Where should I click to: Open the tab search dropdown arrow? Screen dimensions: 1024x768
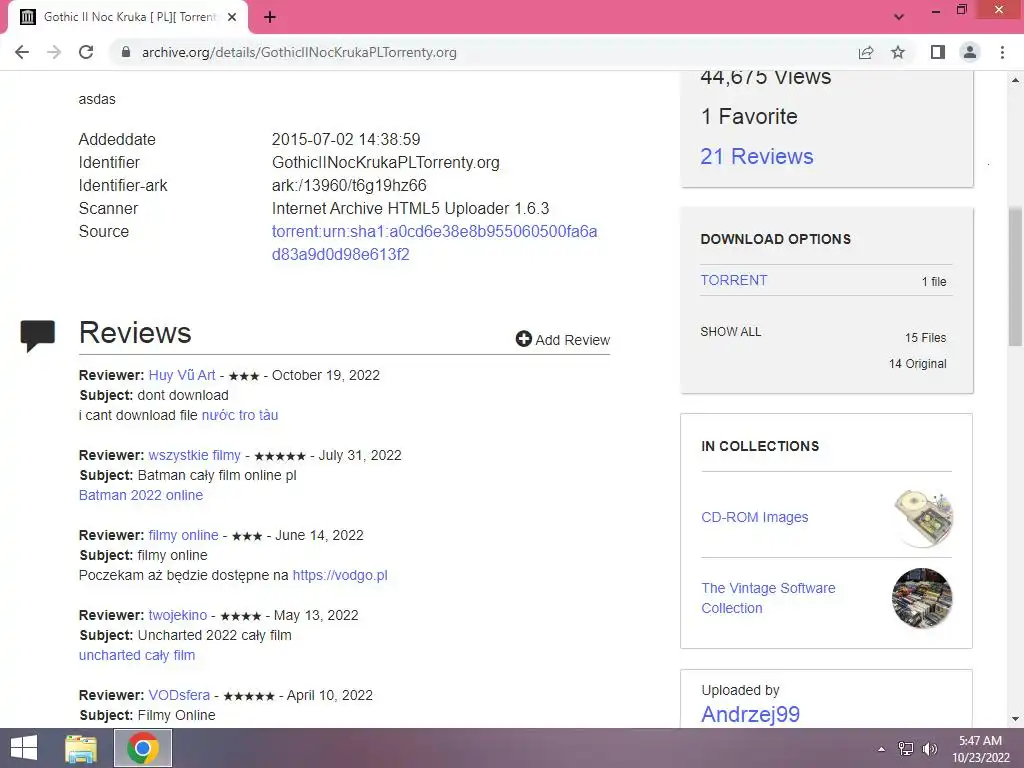click(899, 17)
